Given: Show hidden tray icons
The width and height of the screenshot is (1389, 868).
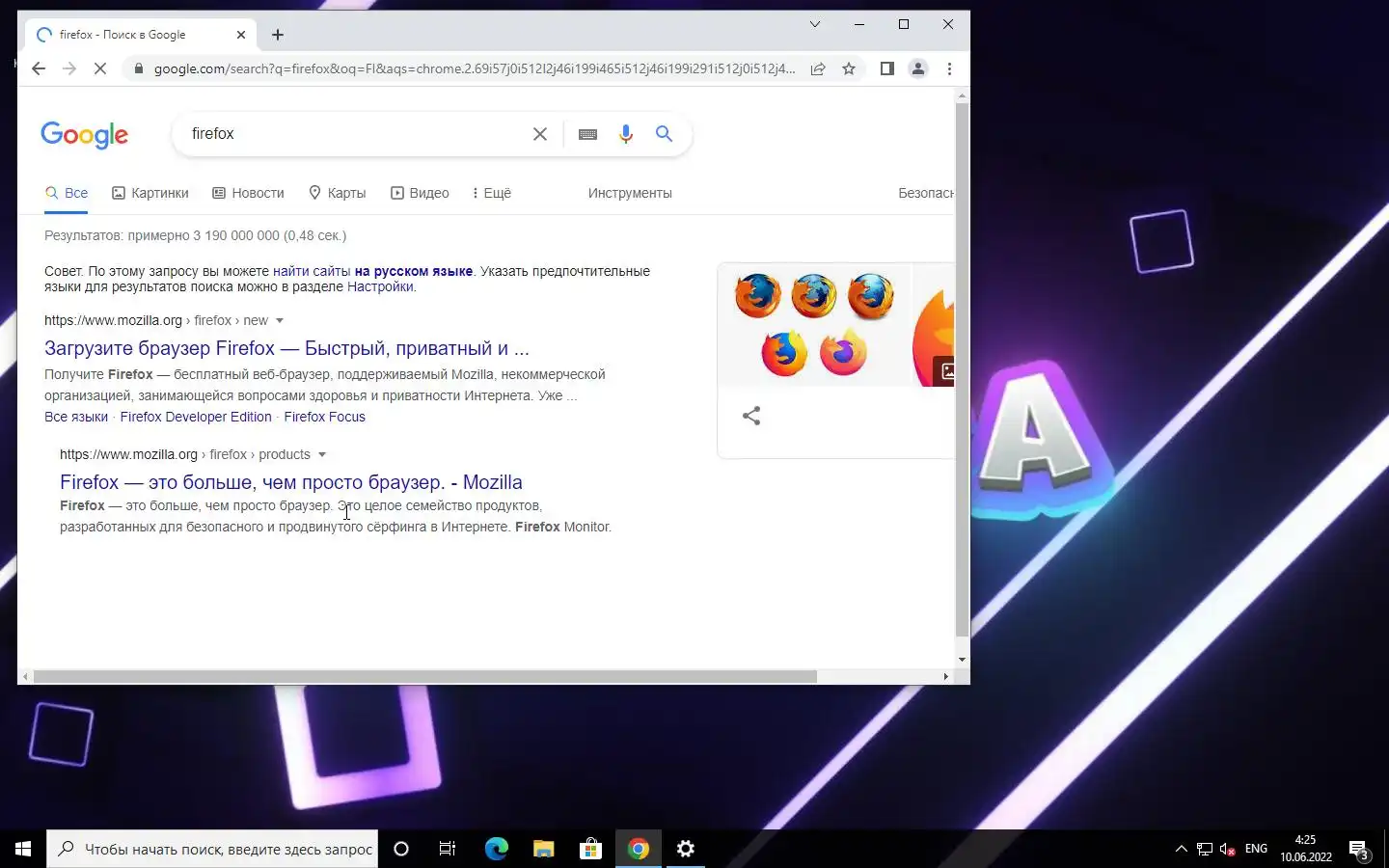Looking at the screenshot, I should tap(1181, 849).
